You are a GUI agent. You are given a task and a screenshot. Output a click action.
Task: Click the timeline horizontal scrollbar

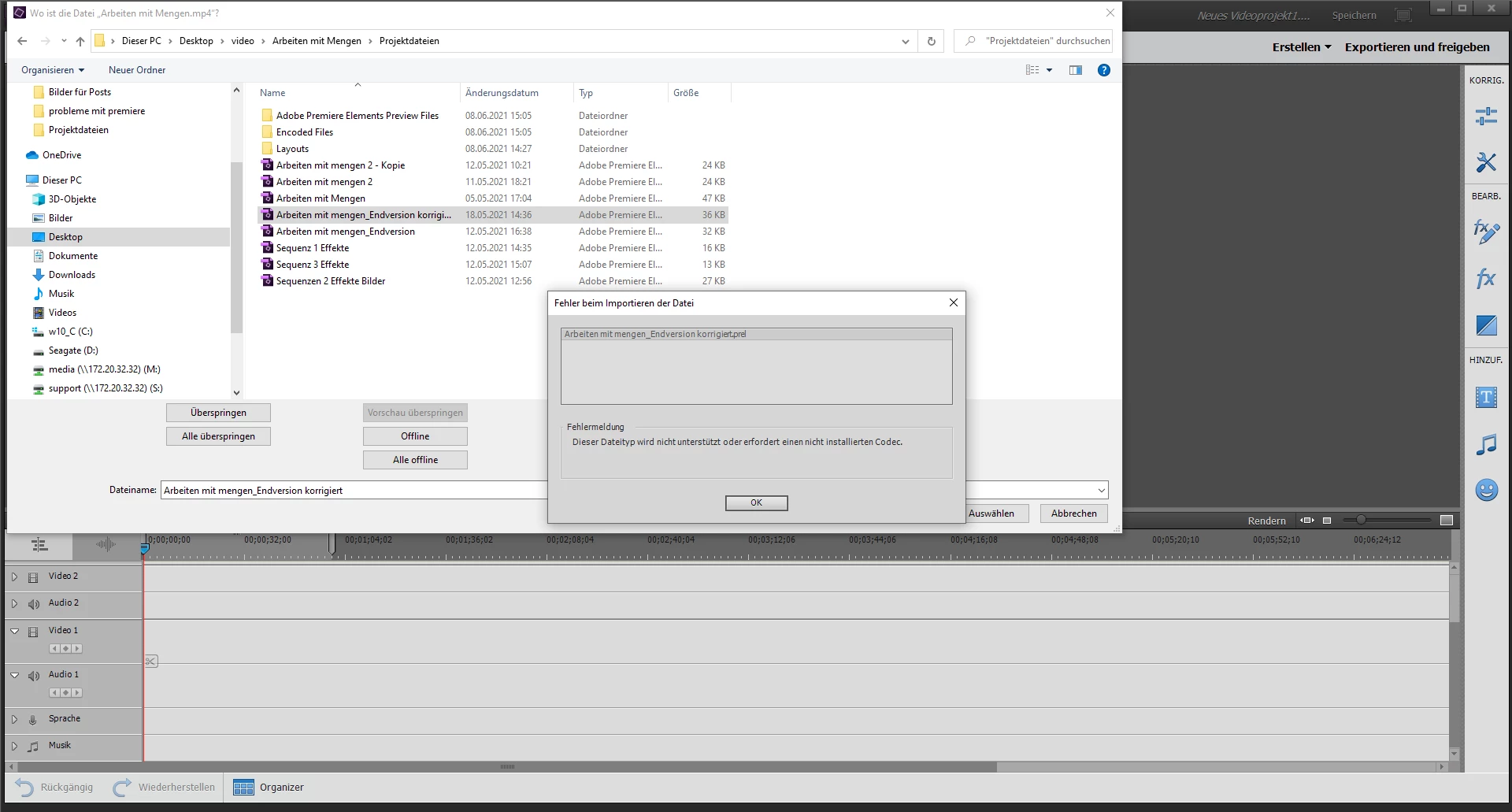click(507, 766)
